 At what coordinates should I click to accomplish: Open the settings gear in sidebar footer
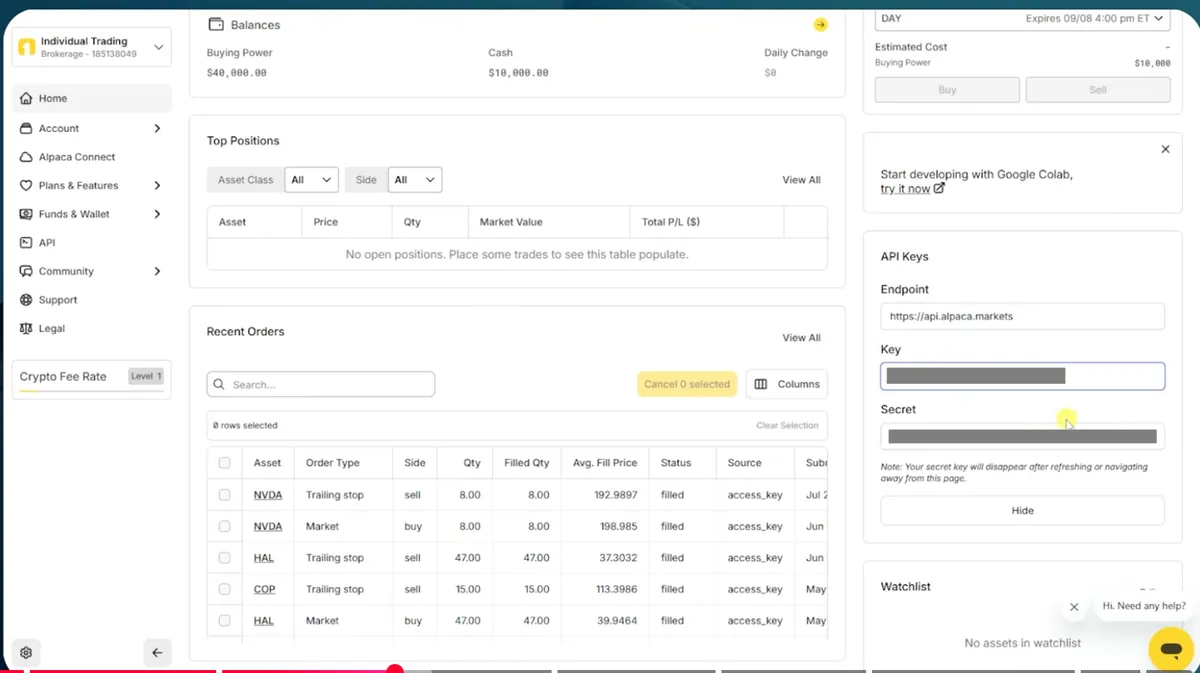[x=26, y=653]
